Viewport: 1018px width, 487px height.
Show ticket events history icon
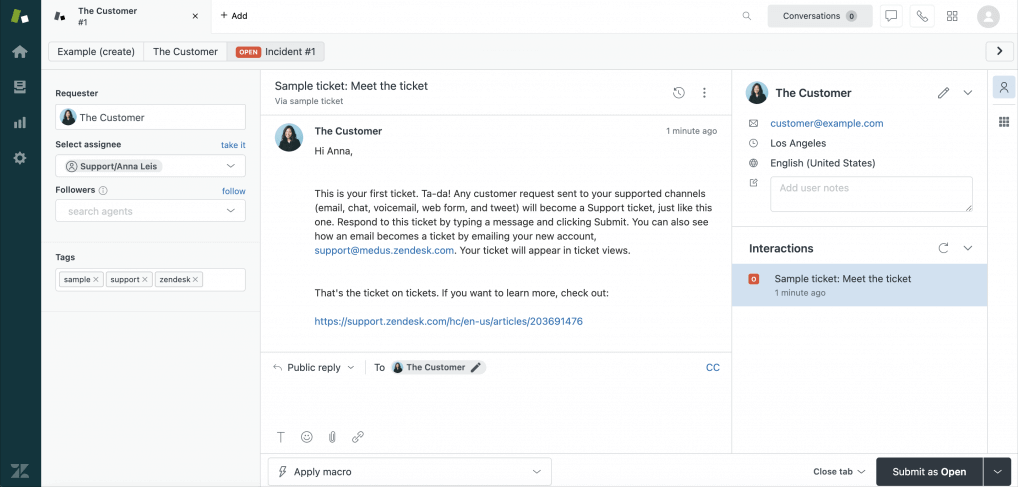pos(679,93)
